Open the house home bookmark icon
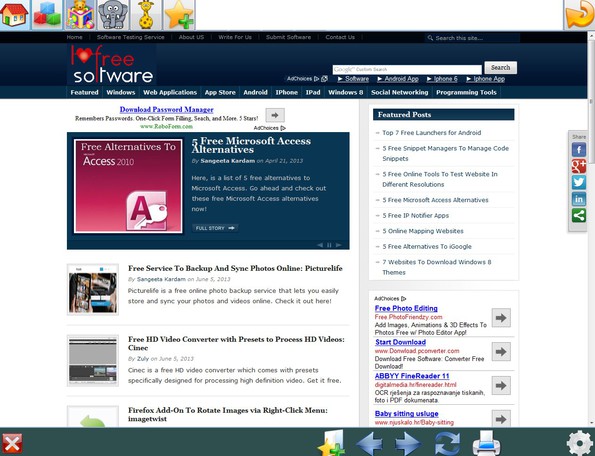Viewport: 595px width, 456px height. 14,15
